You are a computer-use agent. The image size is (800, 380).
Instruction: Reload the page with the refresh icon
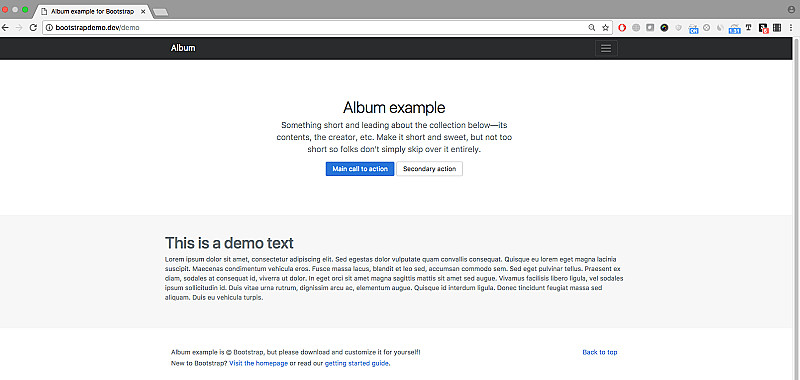click(x=33, y=28)
